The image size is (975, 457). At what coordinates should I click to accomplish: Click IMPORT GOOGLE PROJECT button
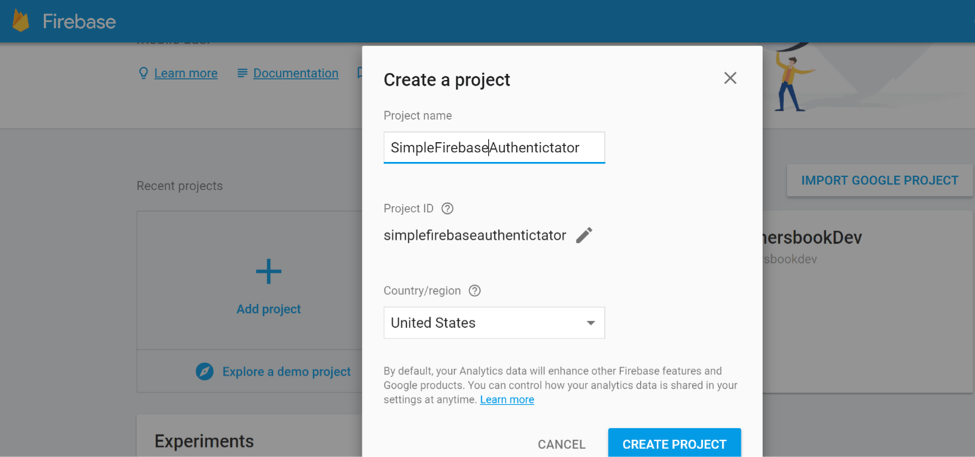coord(879,180)
